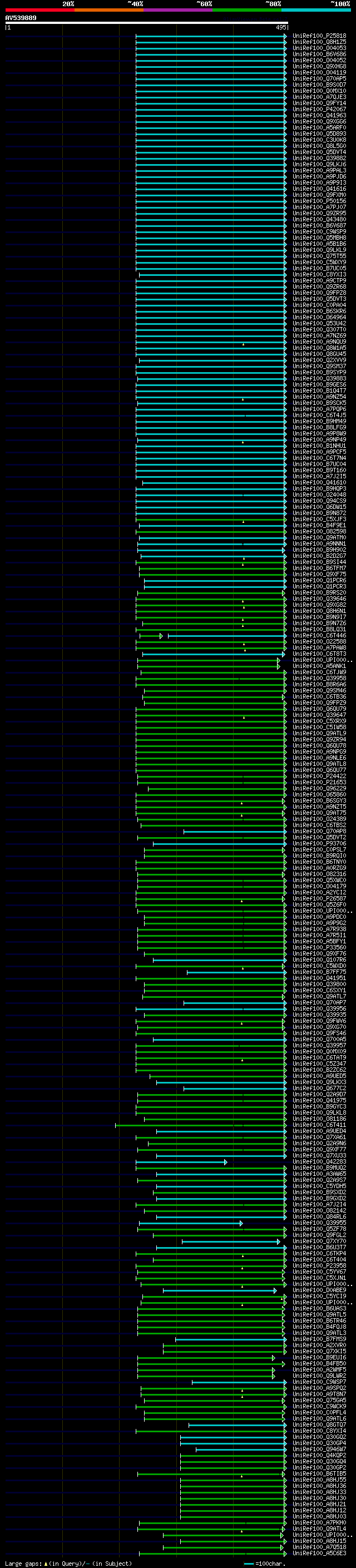Click the cyan ~100% identity legend segment

click(316, 10)
